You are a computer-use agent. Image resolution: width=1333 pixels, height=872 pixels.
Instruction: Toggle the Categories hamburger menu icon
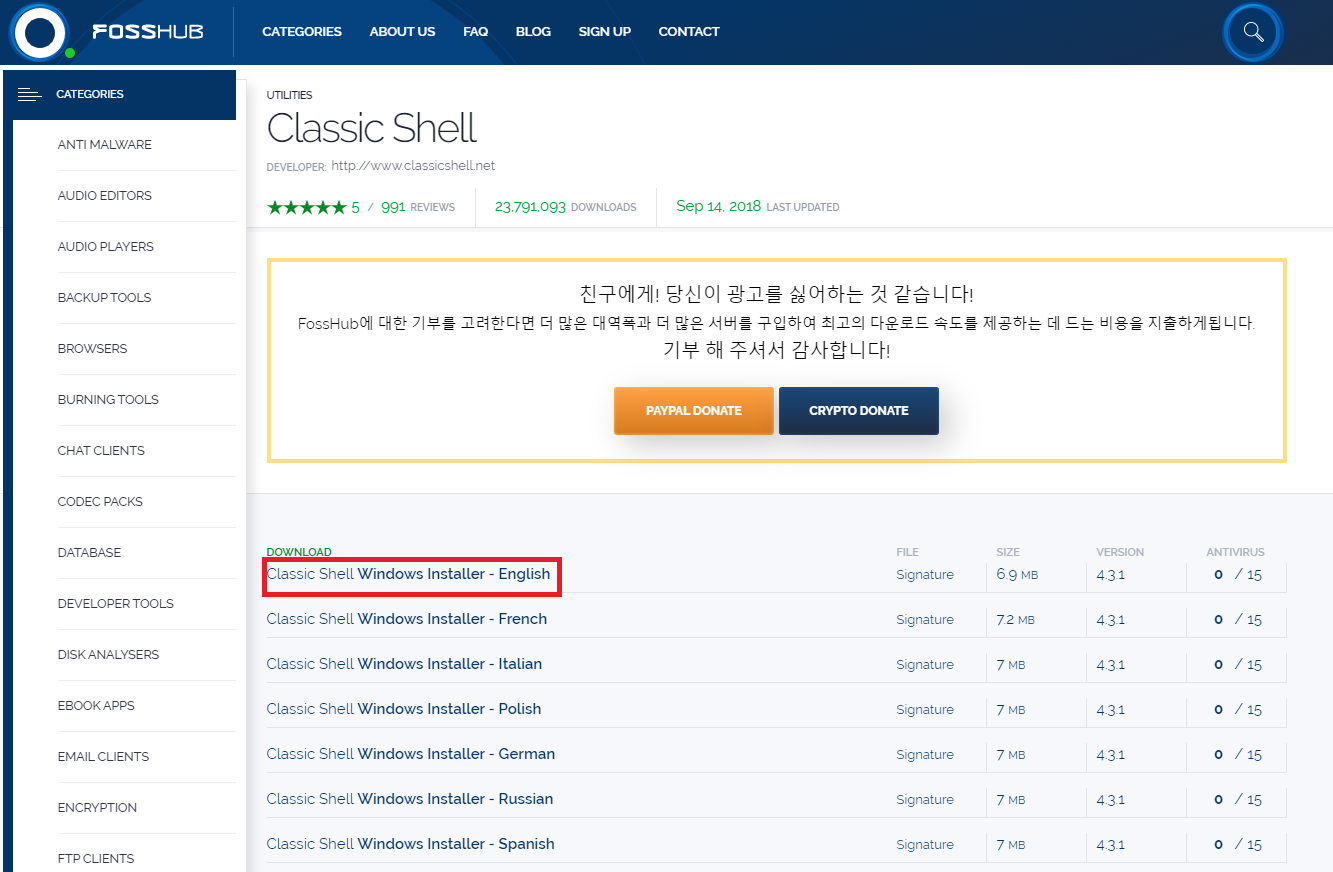pos(29,95)
